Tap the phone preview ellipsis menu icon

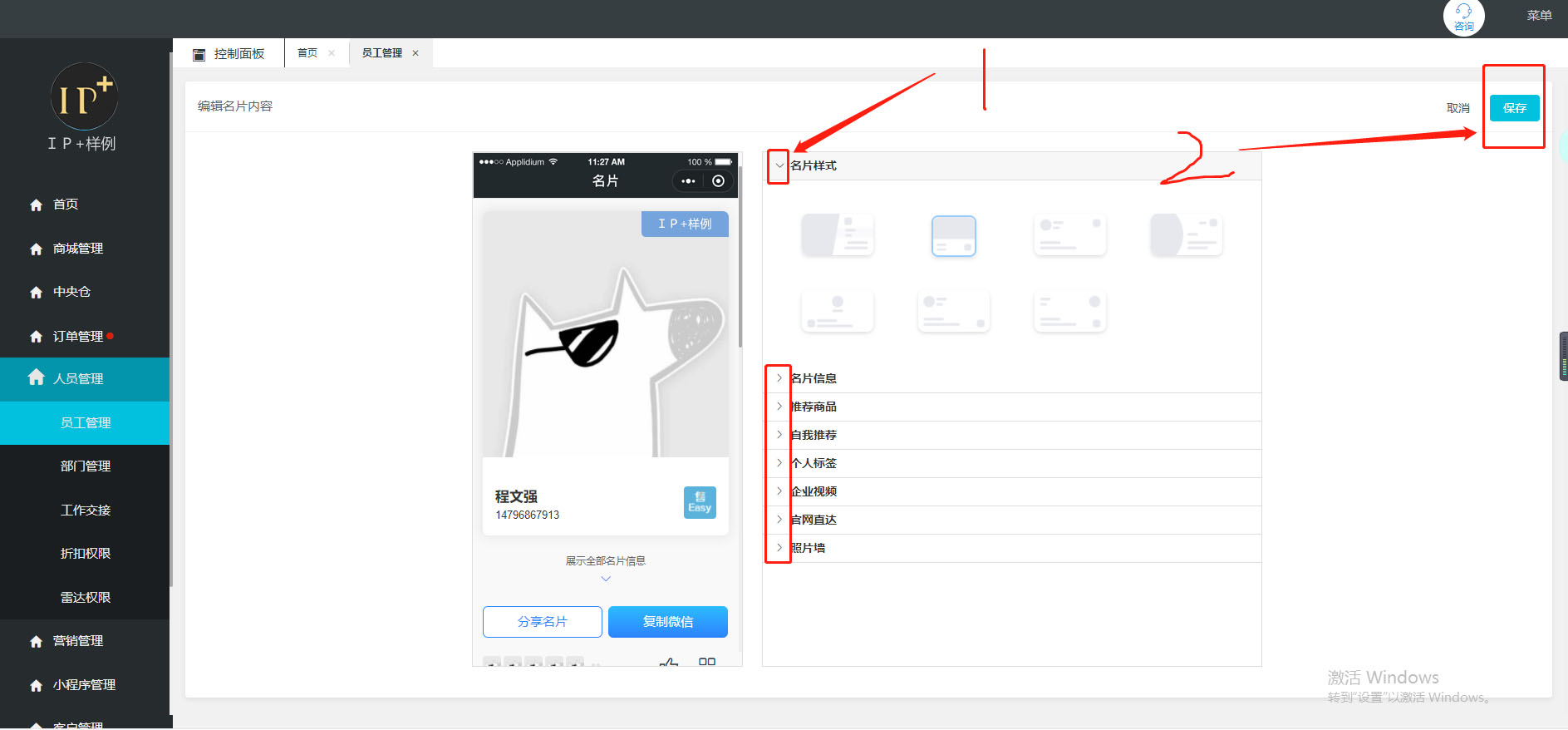click(x=688, y=181)
